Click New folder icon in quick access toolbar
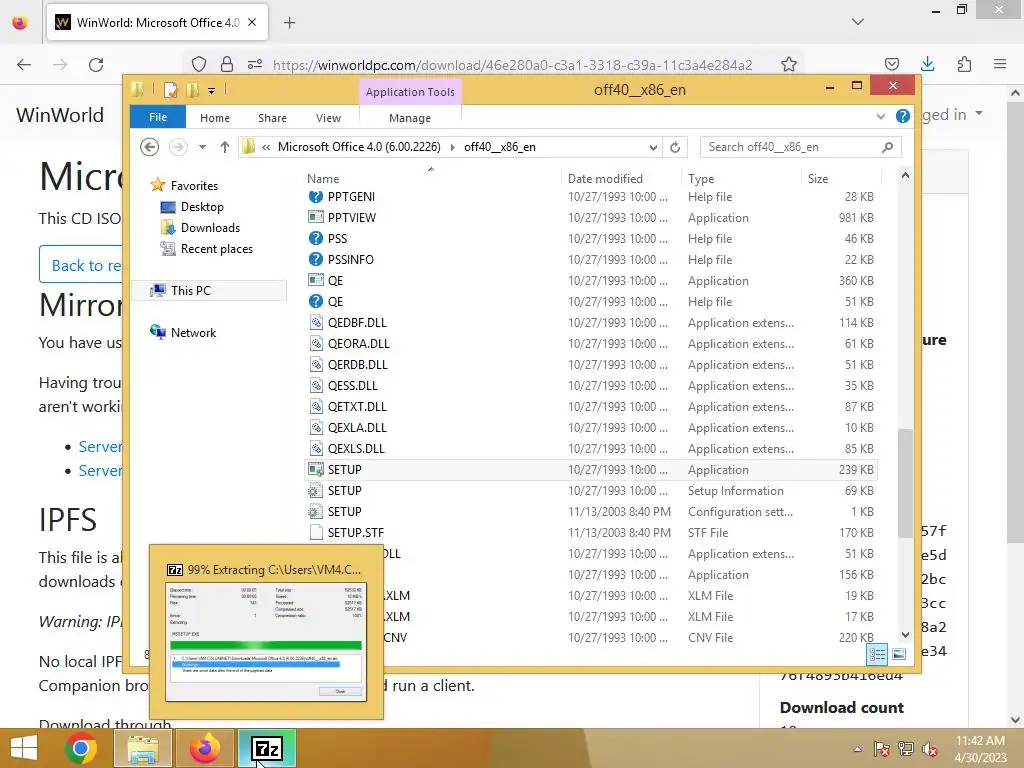The image size is (1024, 768). click(x=193, y=89)
